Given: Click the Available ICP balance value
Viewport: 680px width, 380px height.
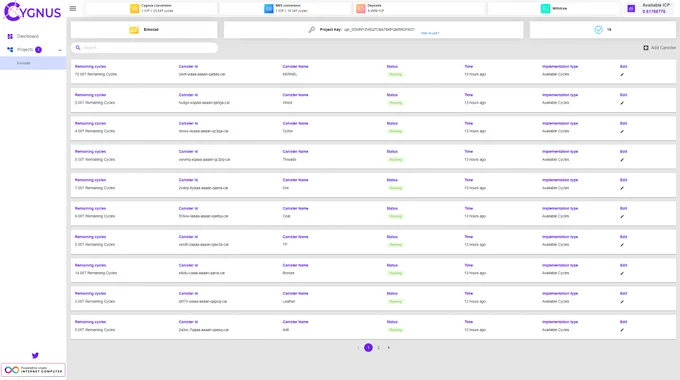Looking at the screenshot, I should coord(654,11).
